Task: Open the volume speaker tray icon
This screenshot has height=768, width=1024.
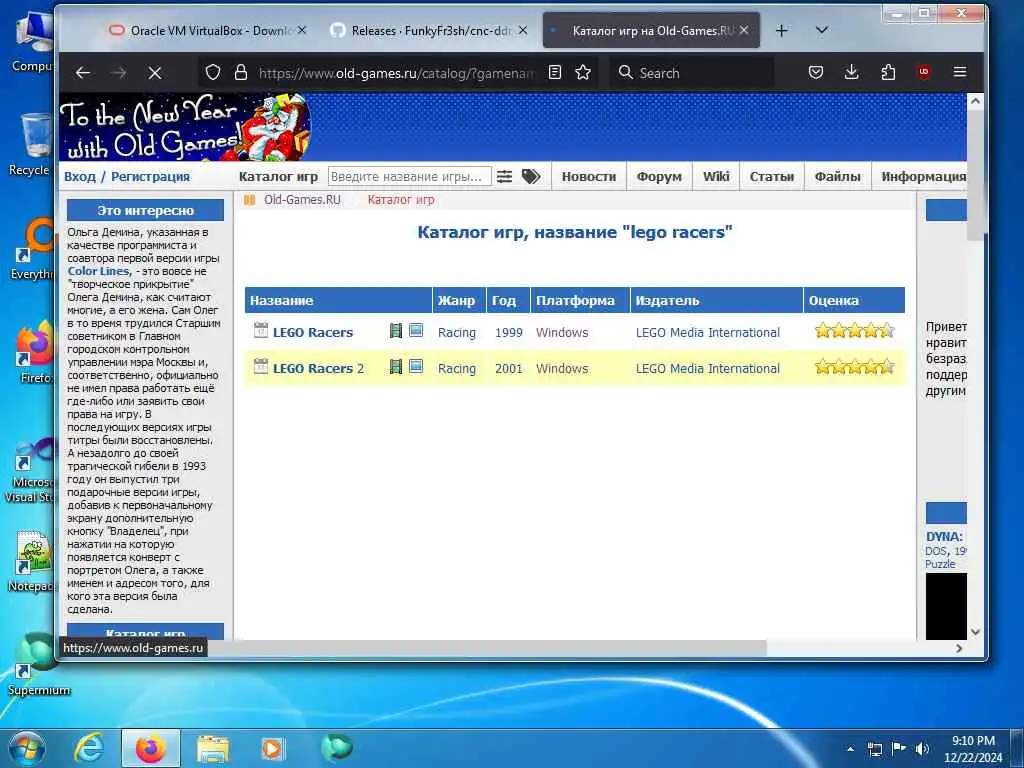Action: [922, 748]
